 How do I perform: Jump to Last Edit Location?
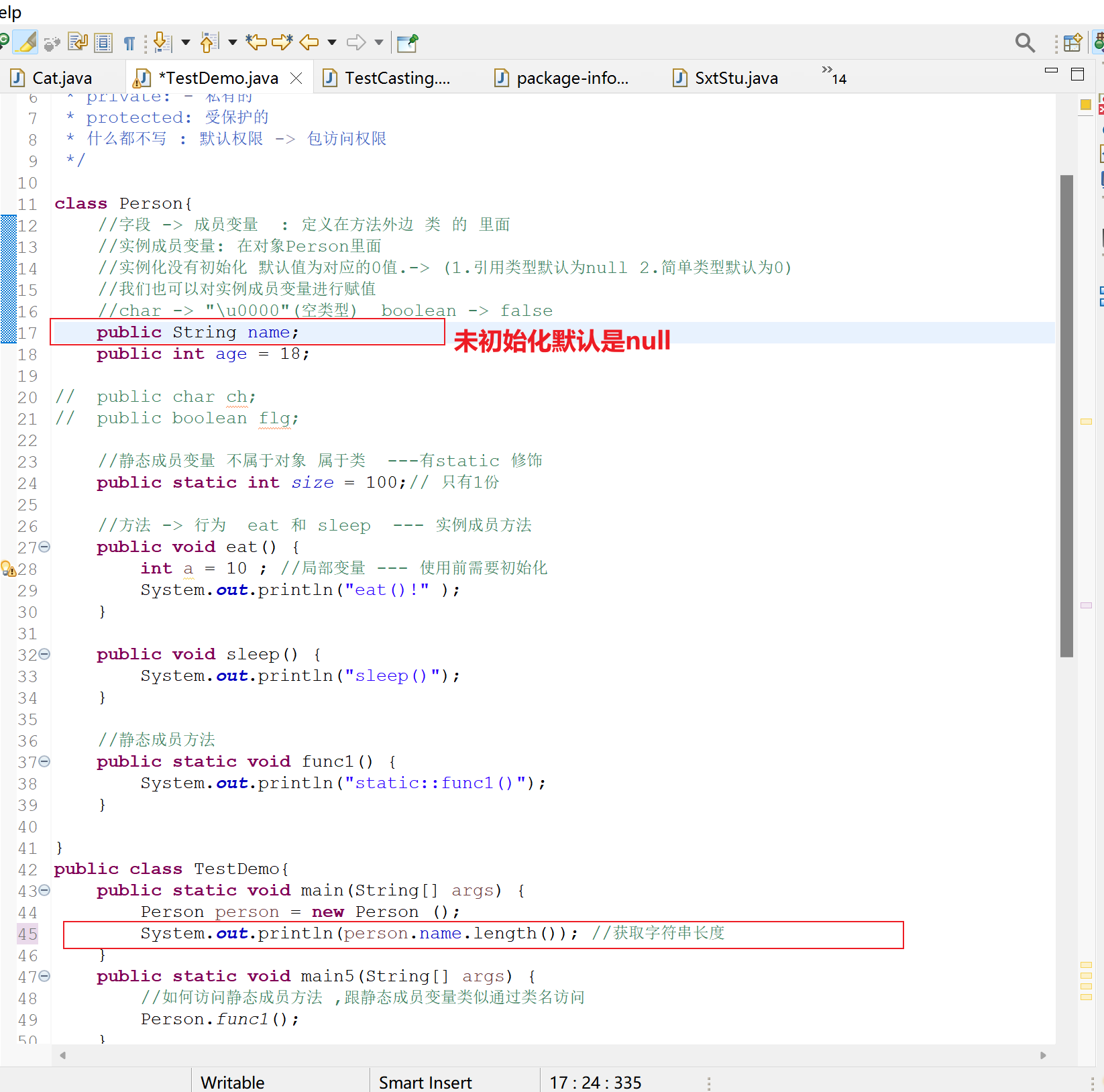tap(256, 43)
